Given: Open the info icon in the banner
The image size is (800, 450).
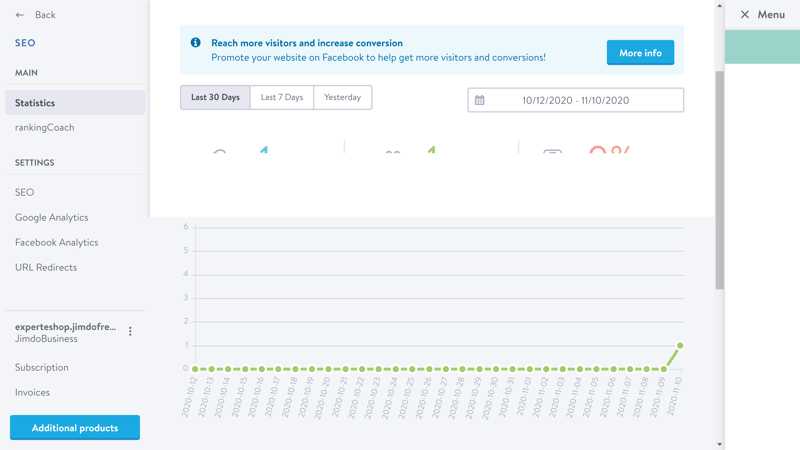Looking at the screenshot, I should 195,42.
